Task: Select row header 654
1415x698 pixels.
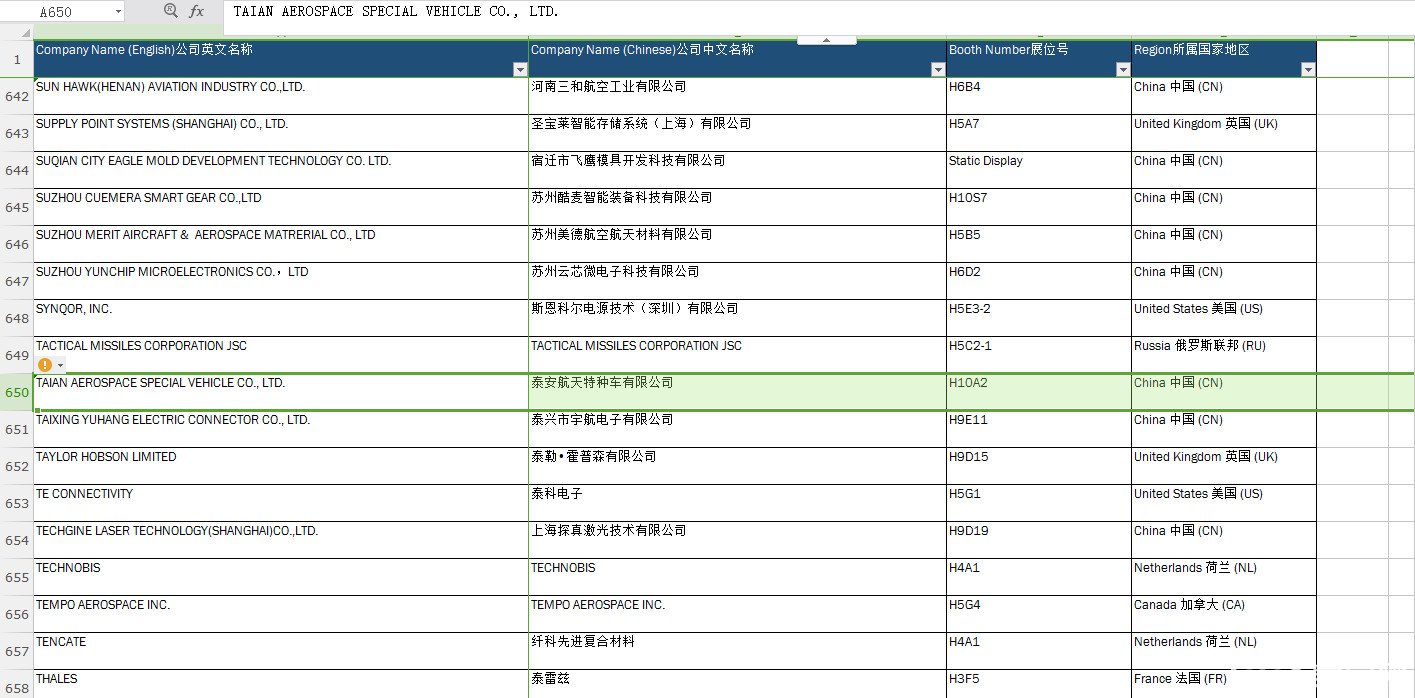Action: tap(17, 540)
